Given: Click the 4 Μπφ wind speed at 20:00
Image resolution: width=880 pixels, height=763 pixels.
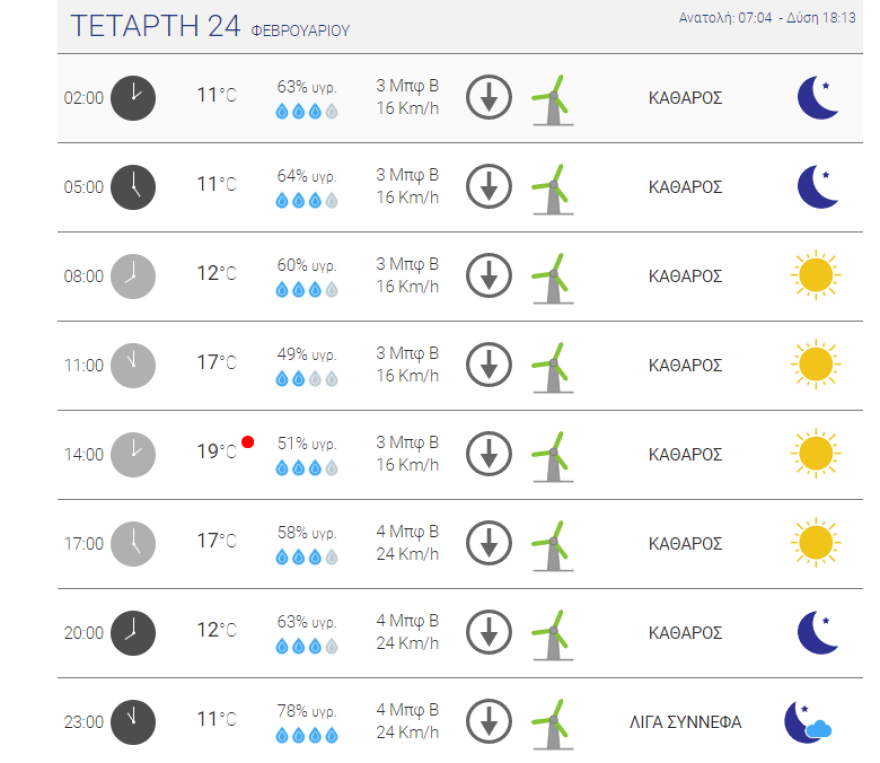Looking at the screenshot, I should 407,621.
